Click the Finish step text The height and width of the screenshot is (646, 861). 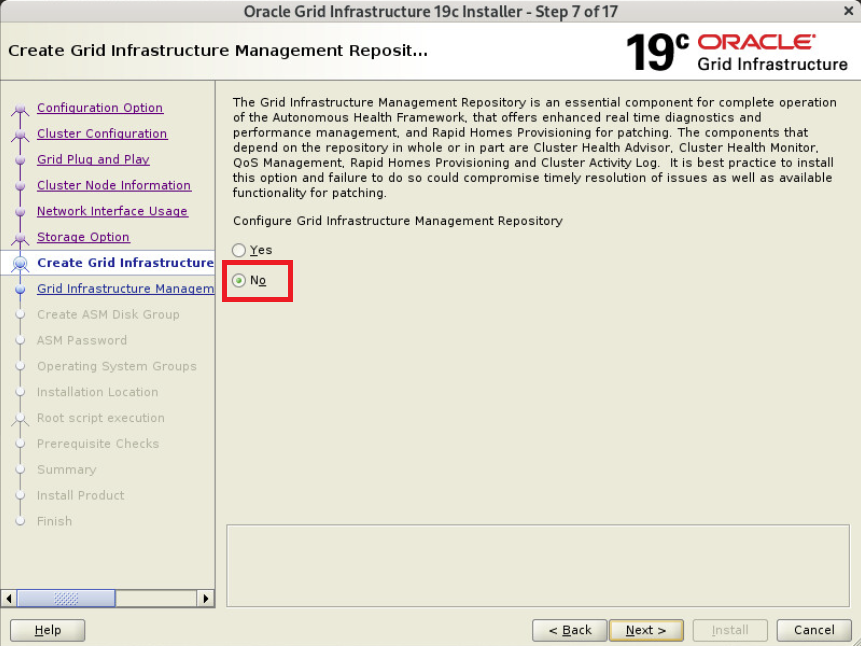[x=54, y=521]
